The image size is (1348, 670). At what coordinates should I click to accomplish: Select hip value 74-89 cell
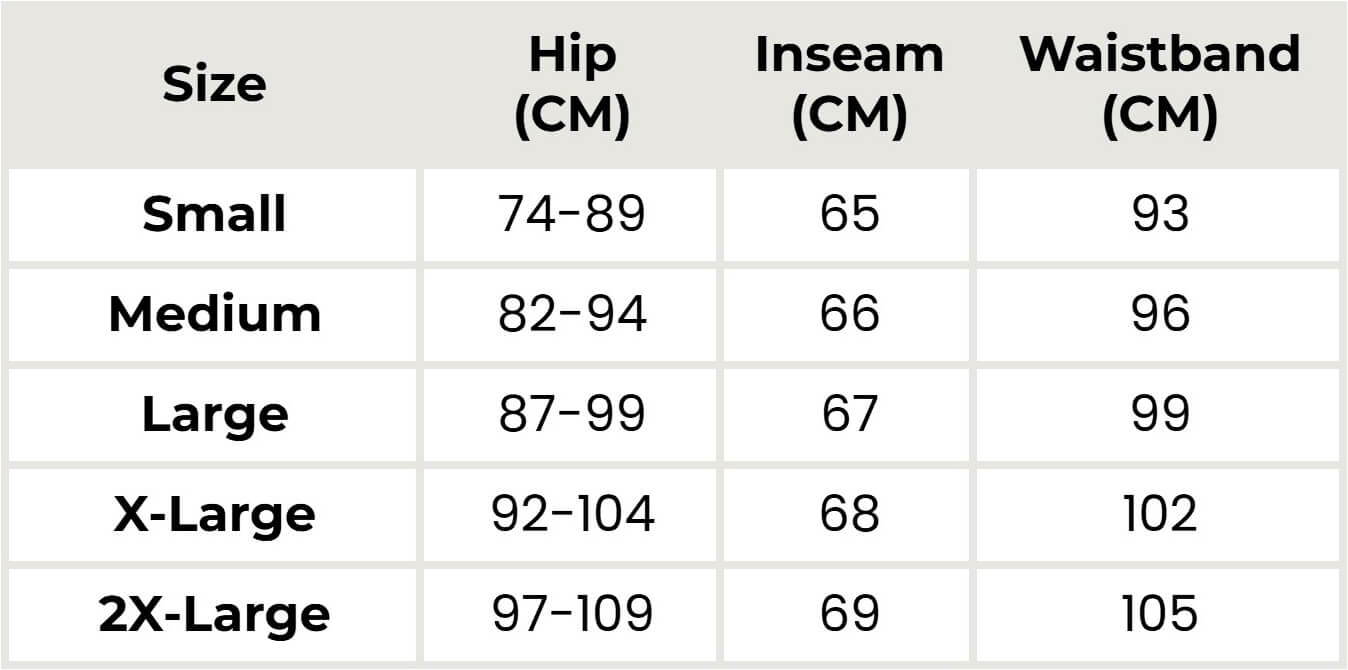572,214
